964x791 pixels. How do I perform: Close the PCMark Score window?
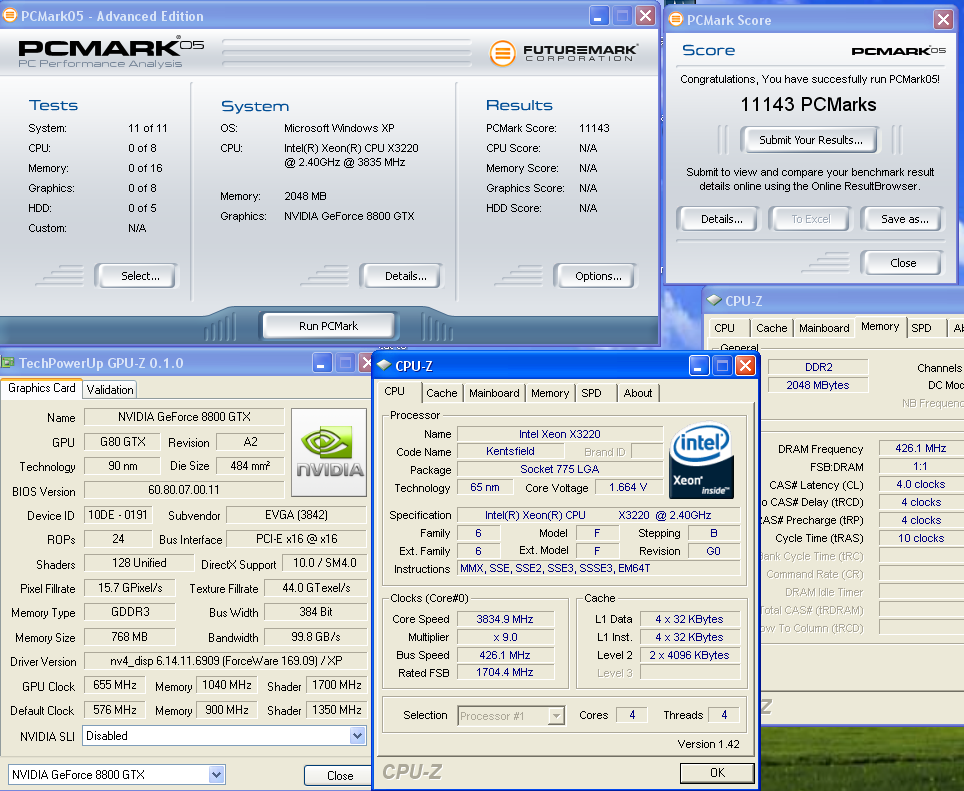pos(943,20)
